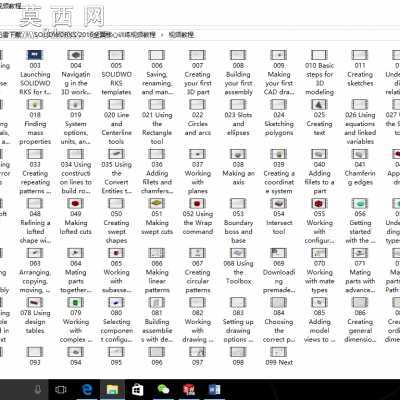Select the 023 Slots and ellipses file
Screen dimensions: 400x400
[238, 118]
